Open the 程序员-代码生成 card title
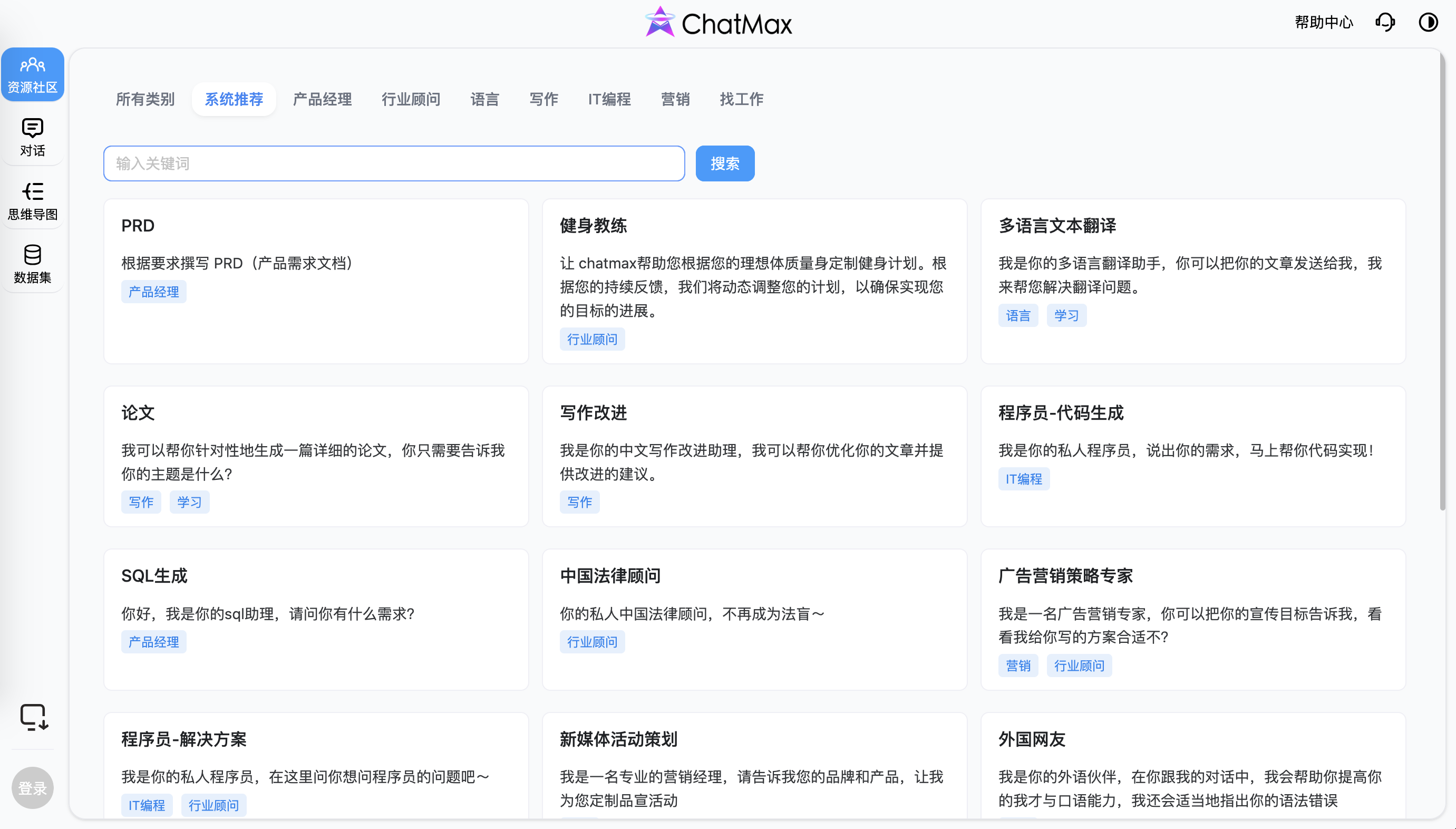 tap(1061, 413)
